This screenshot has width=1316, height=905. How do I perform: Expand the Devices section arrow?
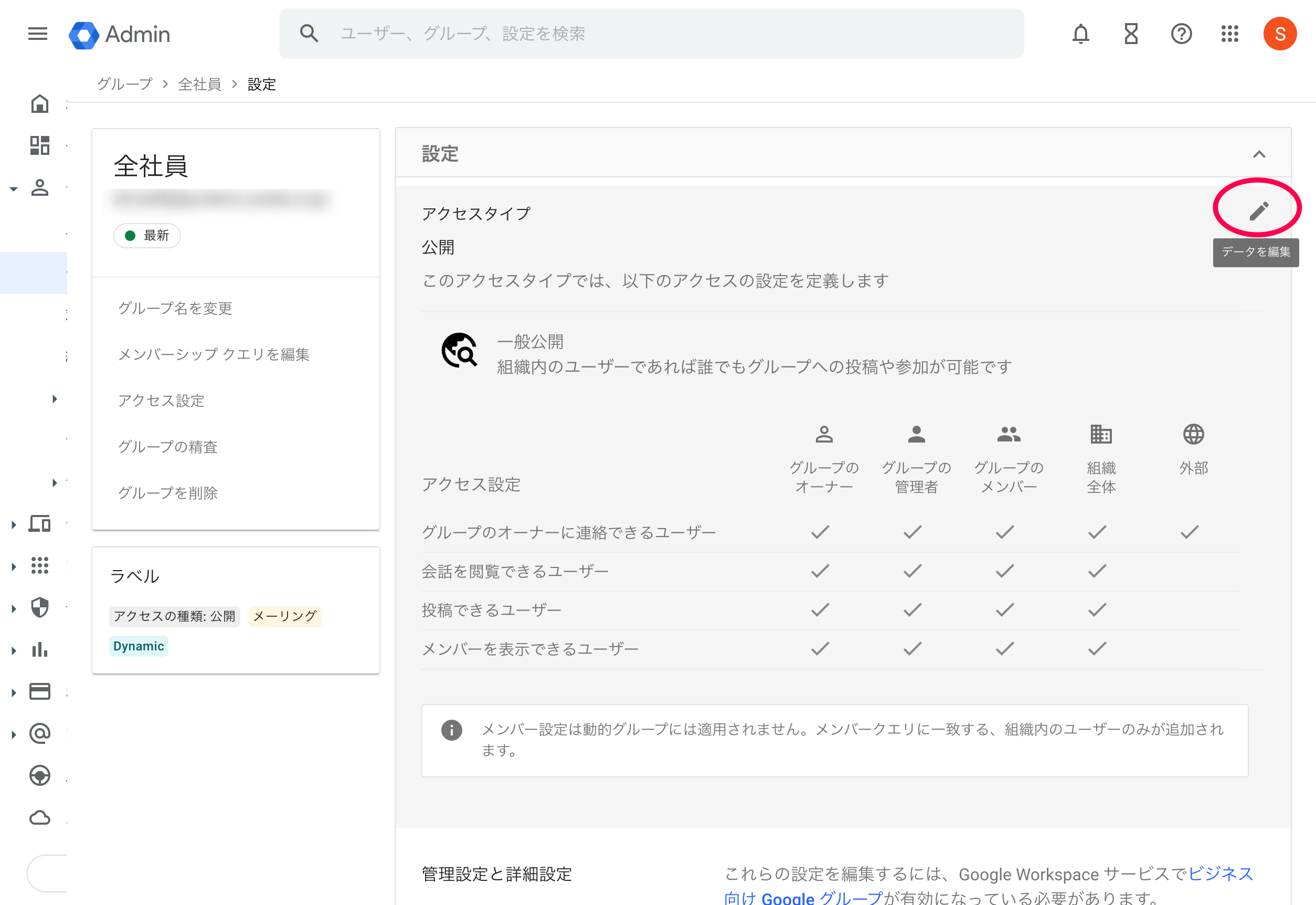click(x=14, y=524)
